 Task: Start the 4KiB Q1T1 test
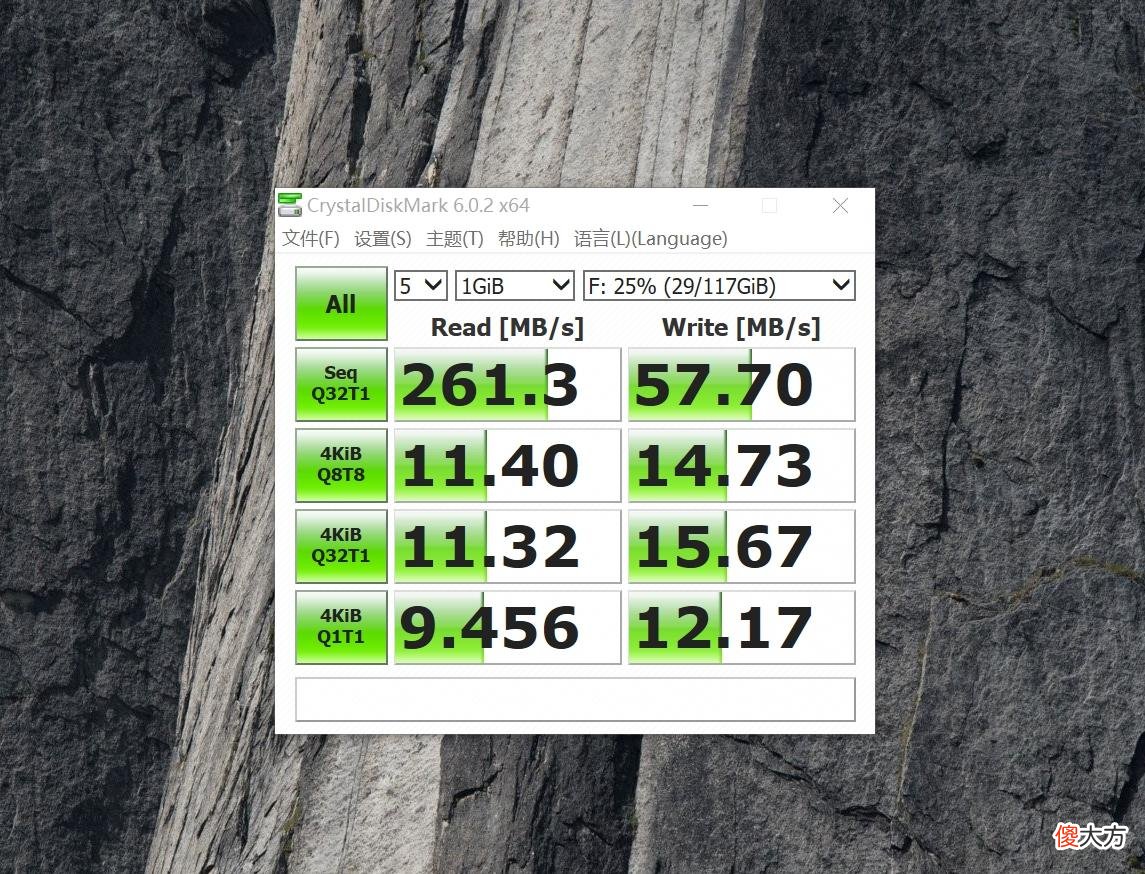(341, 627)
